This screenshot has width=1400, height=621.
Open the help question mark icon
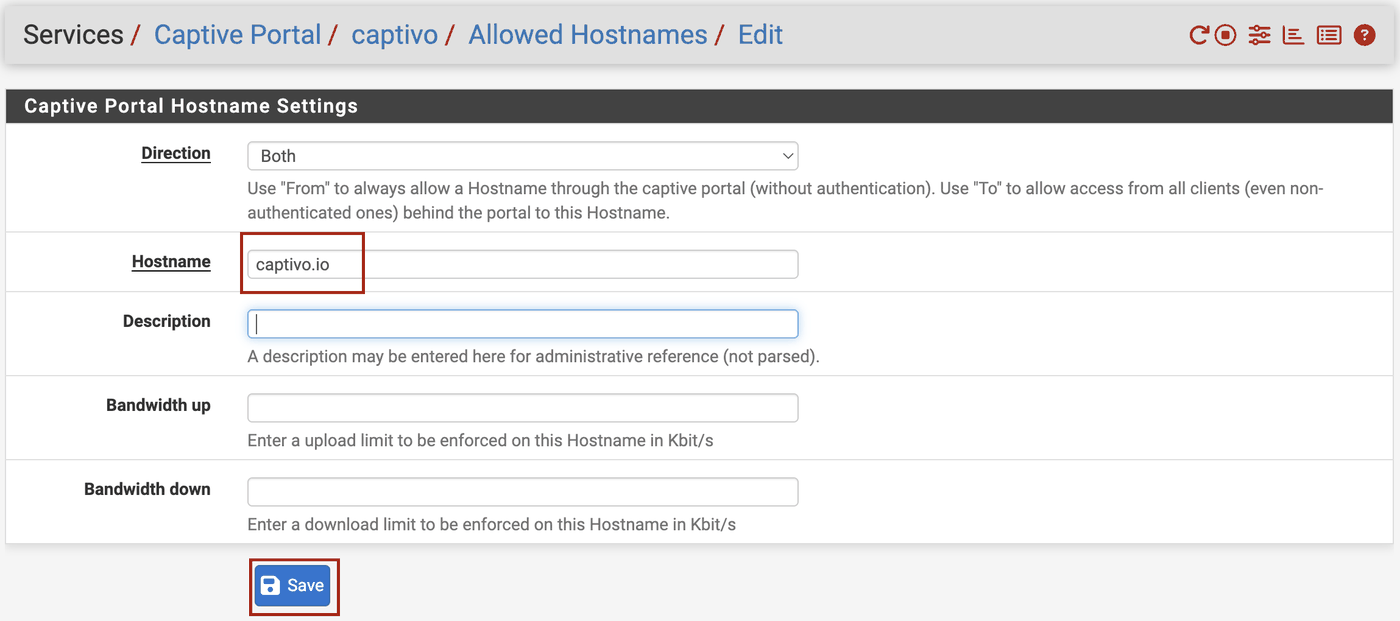1364,35
